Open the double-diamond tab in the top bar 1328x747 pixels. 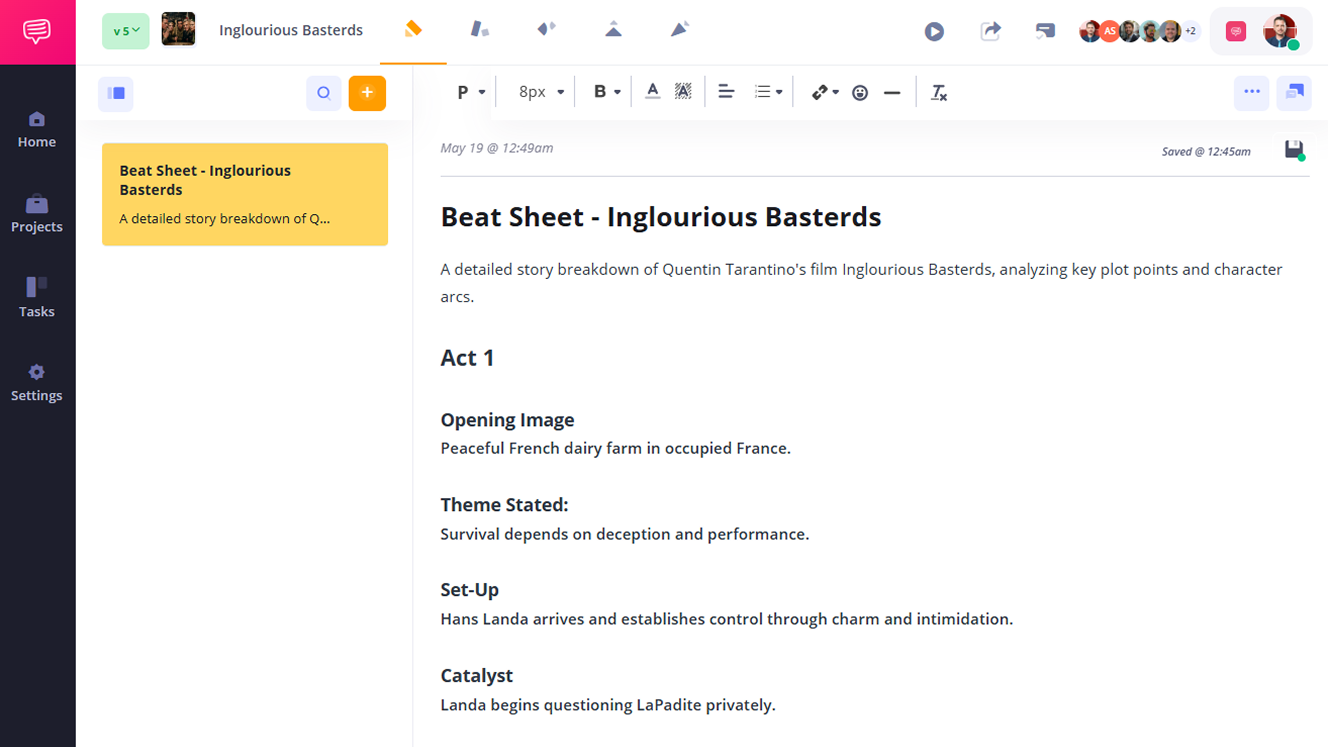(x=546, y=30)
